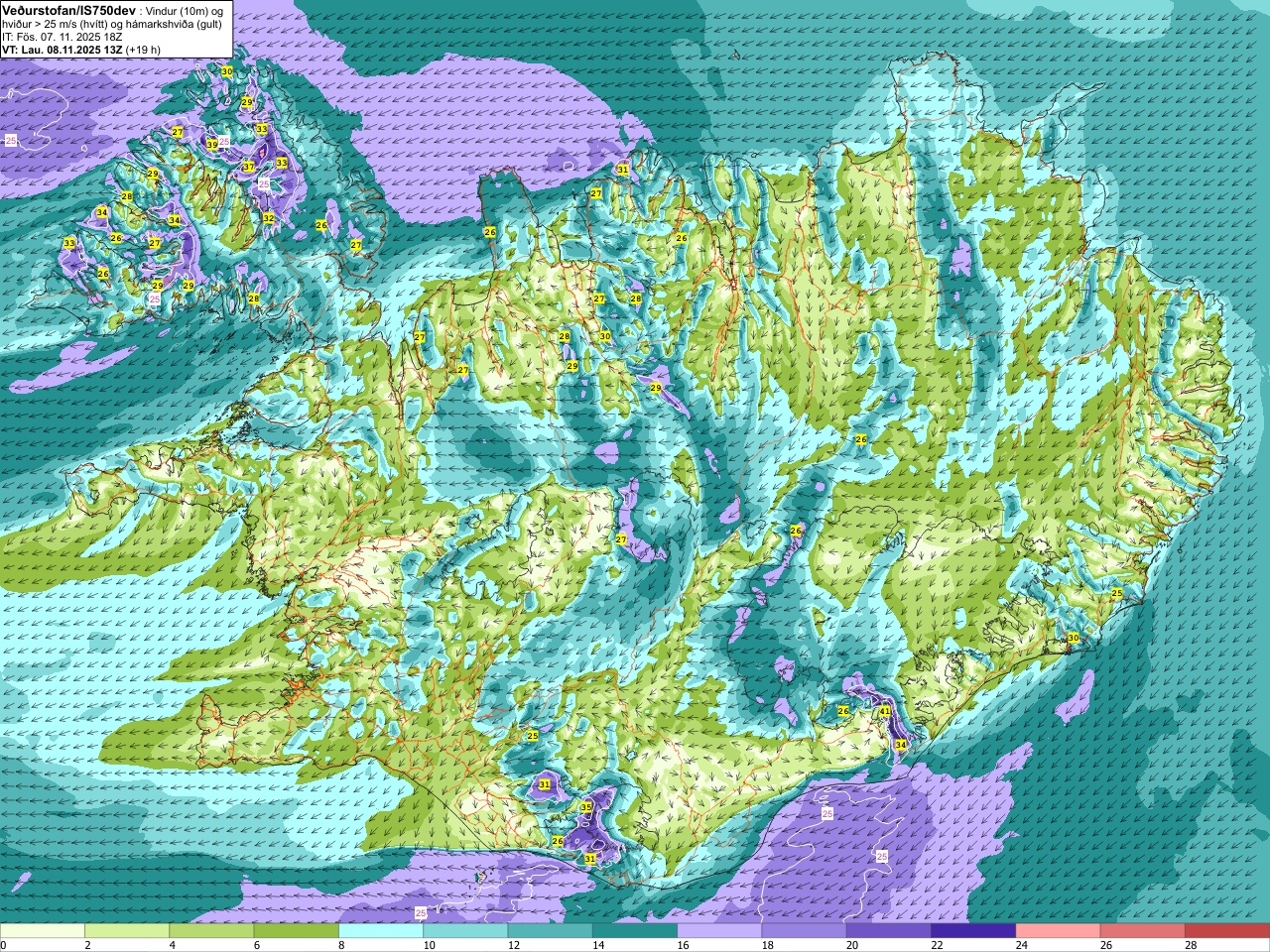Pick the 4–6 m/s green legend swatch
Screen dimensions: 1270x952
211,931
